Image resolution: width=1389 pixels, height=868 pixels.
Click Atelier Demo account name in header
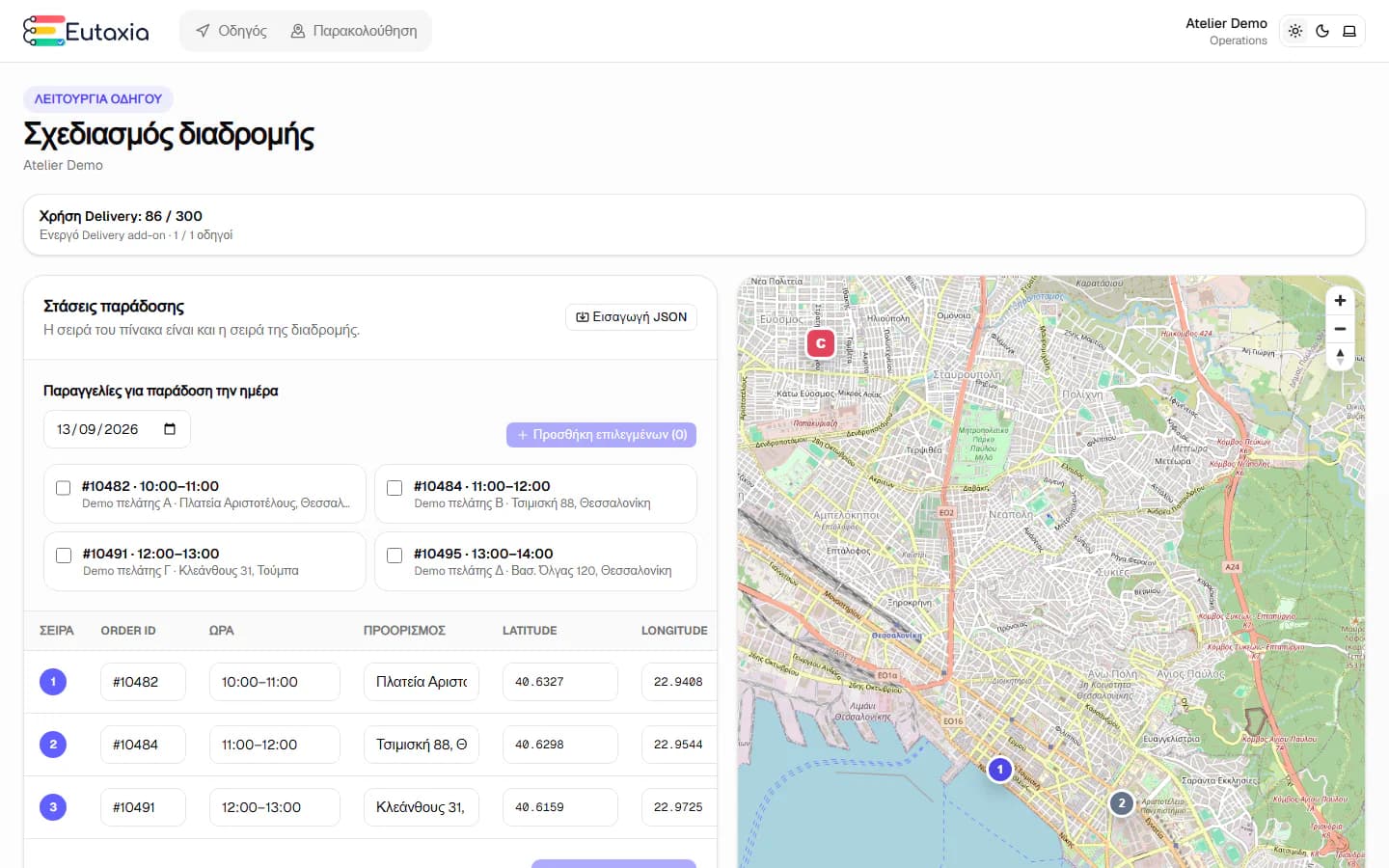click(x=1226, y=23)
